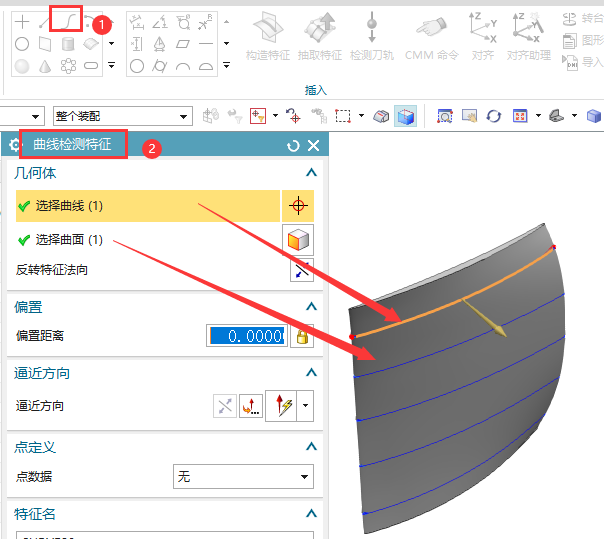Select the Curve inspection feature icon

tap(67, 20)
